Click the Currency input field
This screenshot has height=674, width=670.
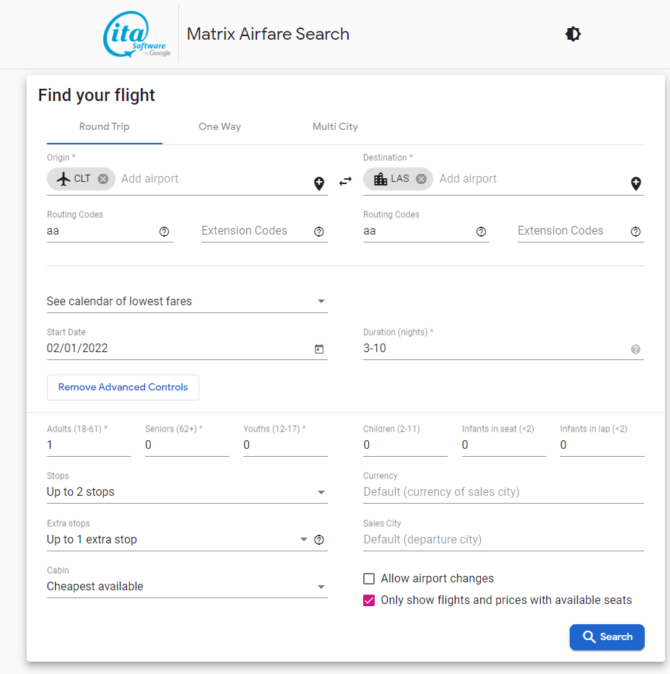[x=503, y=492]
